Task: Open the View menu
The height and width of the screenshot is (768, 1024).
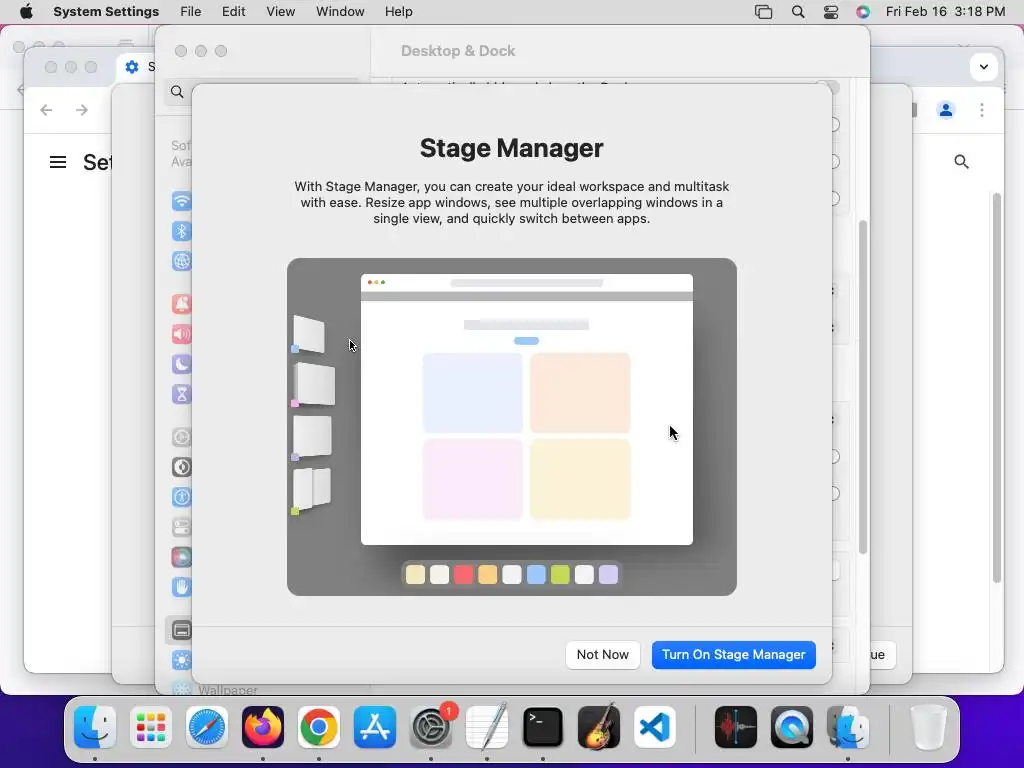Action: (281, 12)
